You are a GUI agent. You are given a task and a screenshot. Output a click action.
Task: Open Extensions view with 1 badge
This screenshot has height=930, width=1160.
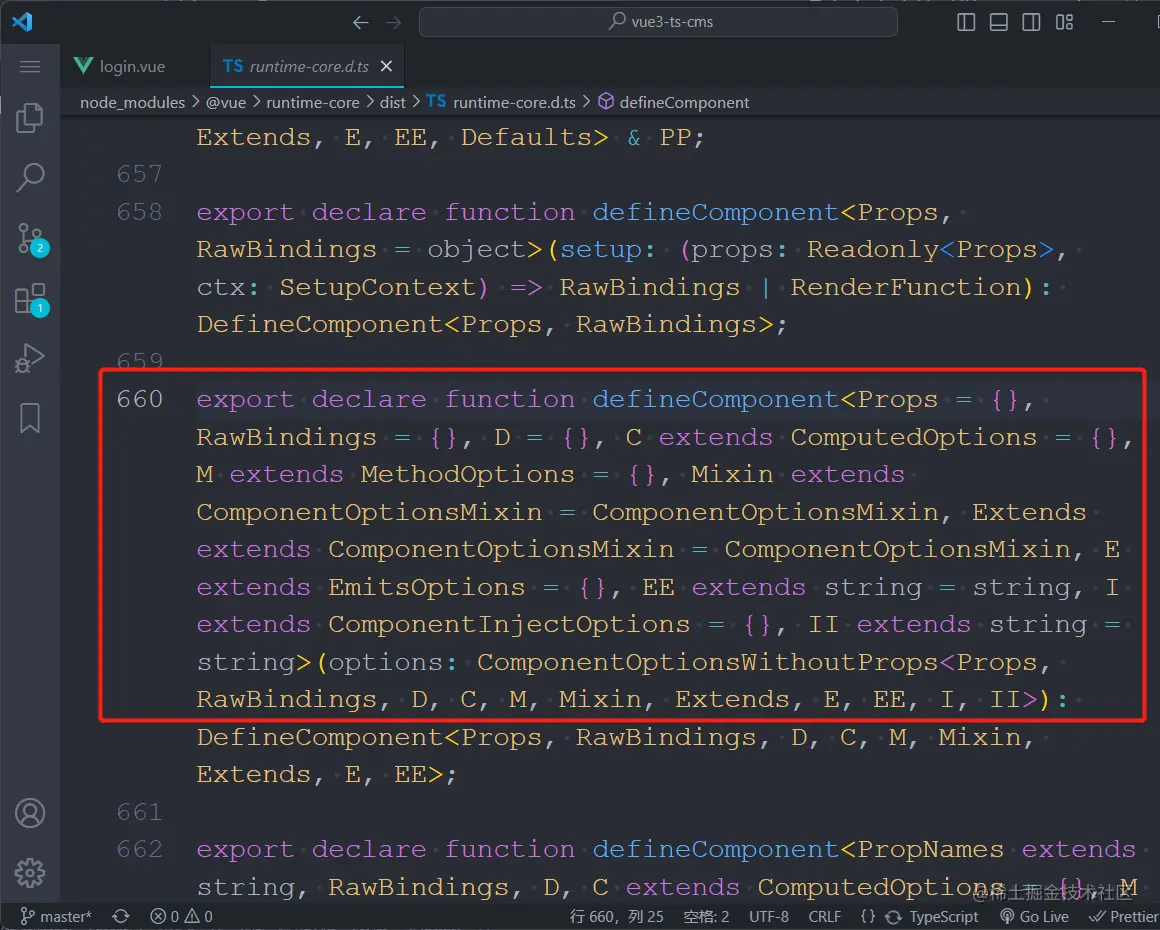click(x=31, y=300)
